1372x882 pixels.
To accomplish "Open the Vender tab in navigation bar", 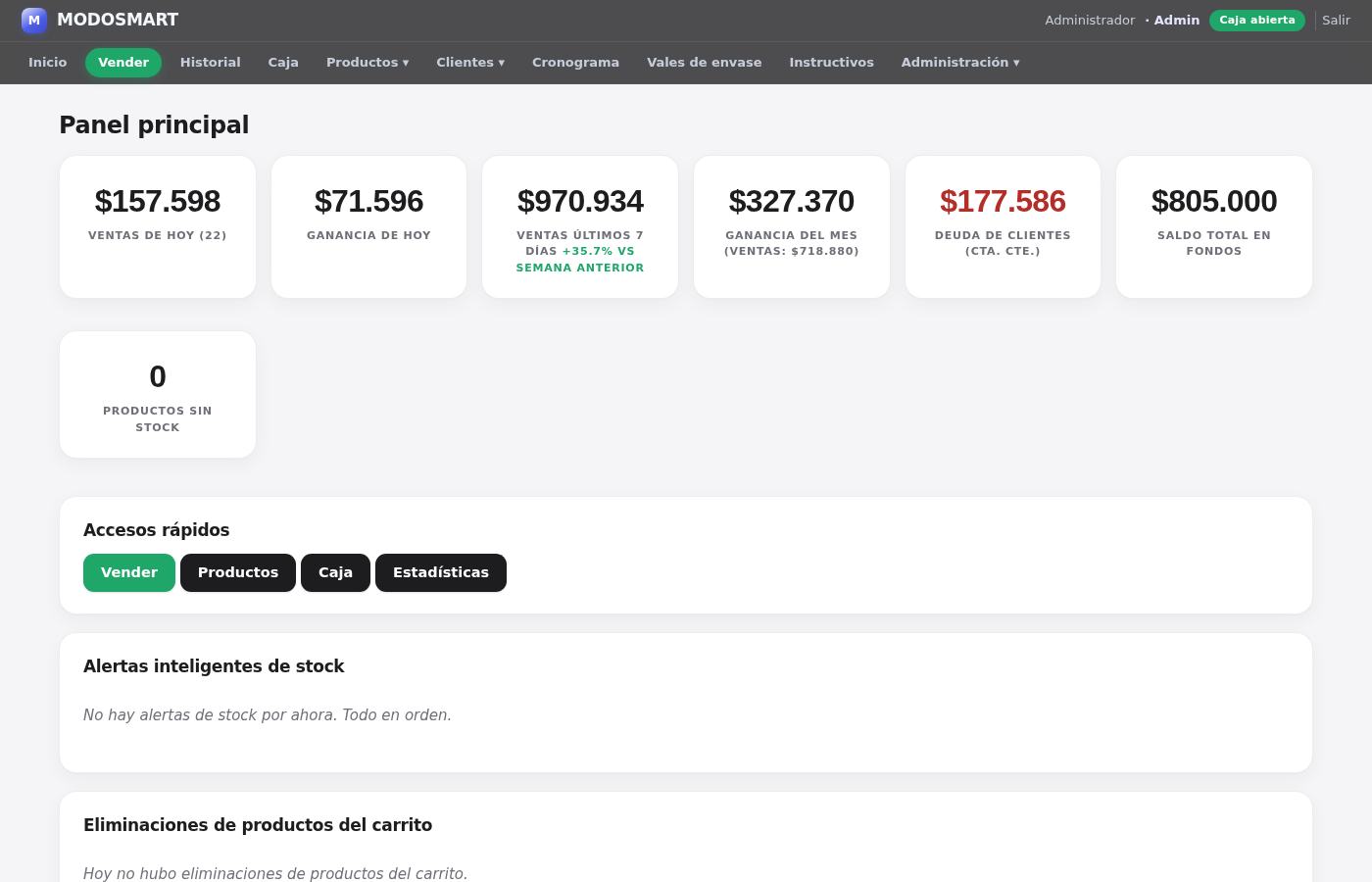I will (123, 63).
